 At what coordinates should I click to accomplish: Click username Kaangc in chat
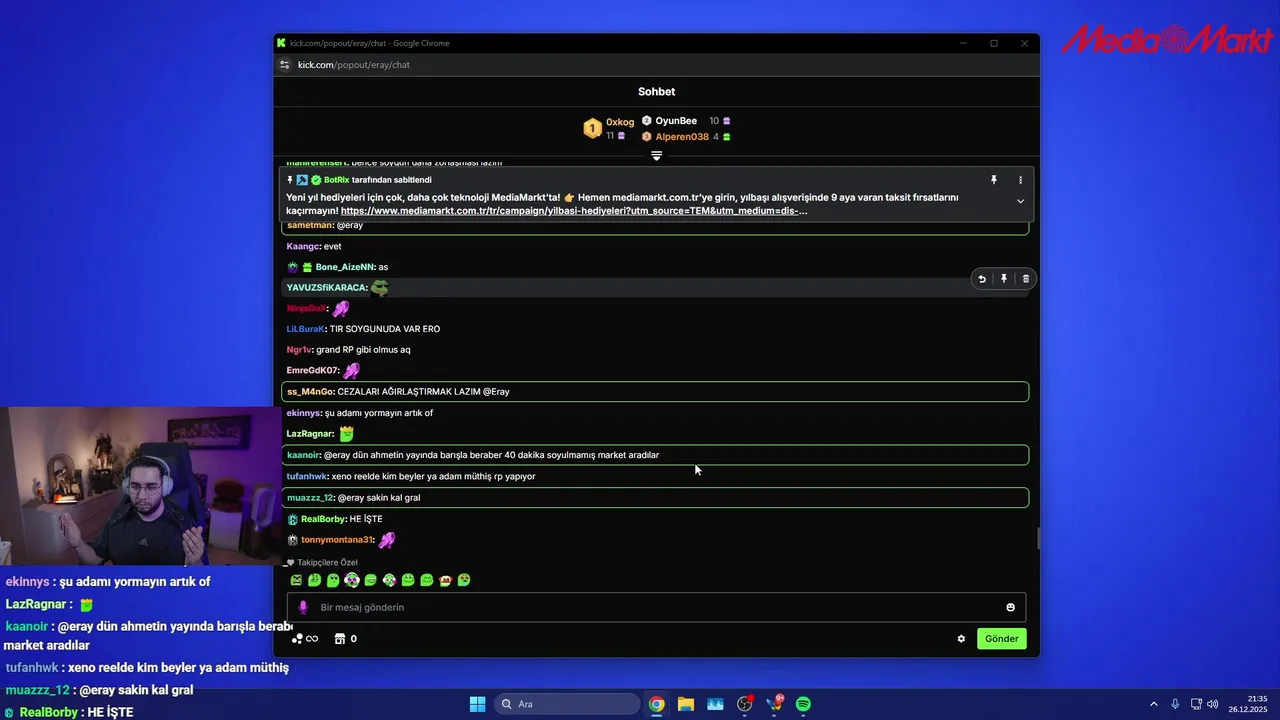(x=303, y=246)
